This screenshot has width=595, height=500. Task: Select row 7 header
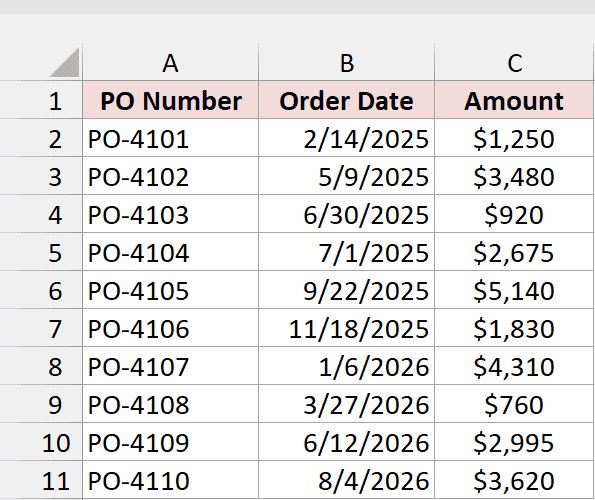pyautogui.click(x=41, y=327)
